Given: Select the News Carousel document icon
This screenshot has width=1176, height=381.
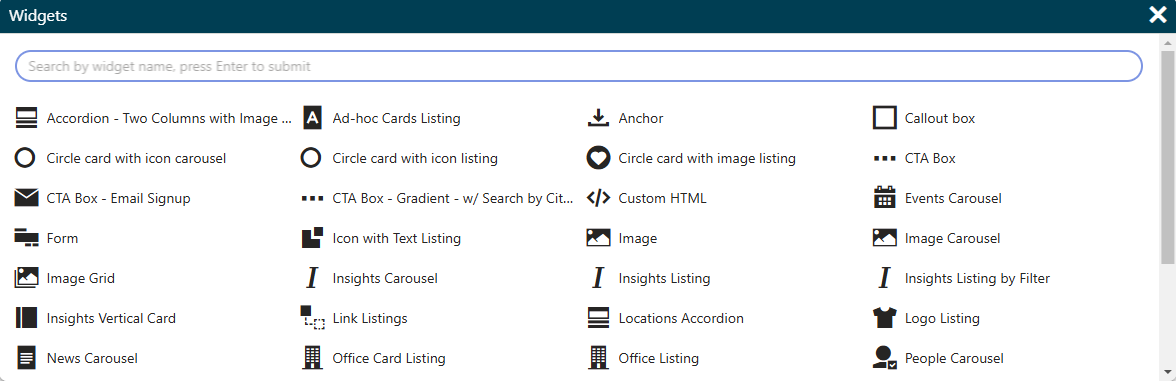Looking at the screenshot, I should point(26,358).
